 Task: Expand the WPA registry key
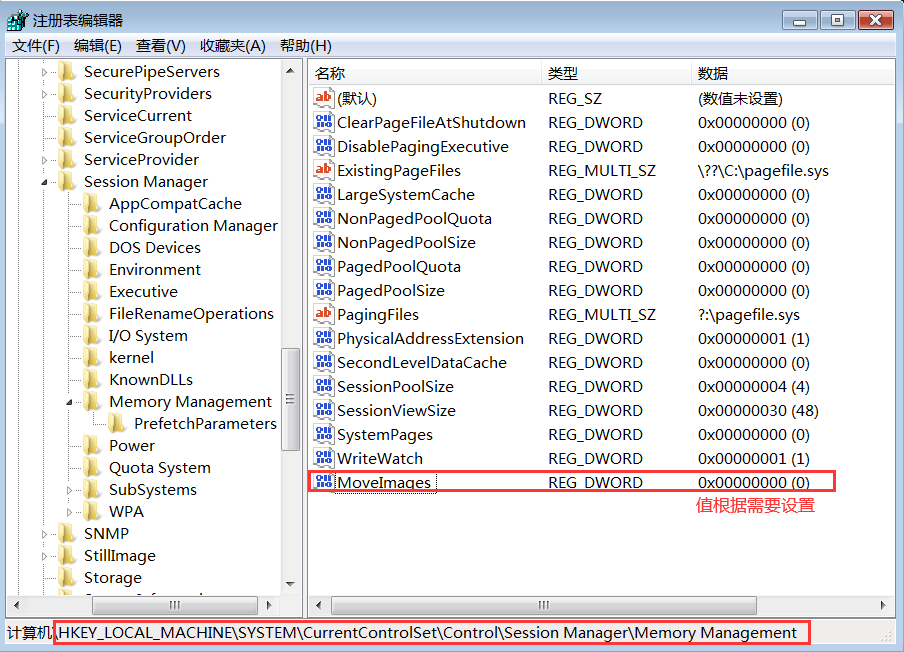click(x=70, y=512)
